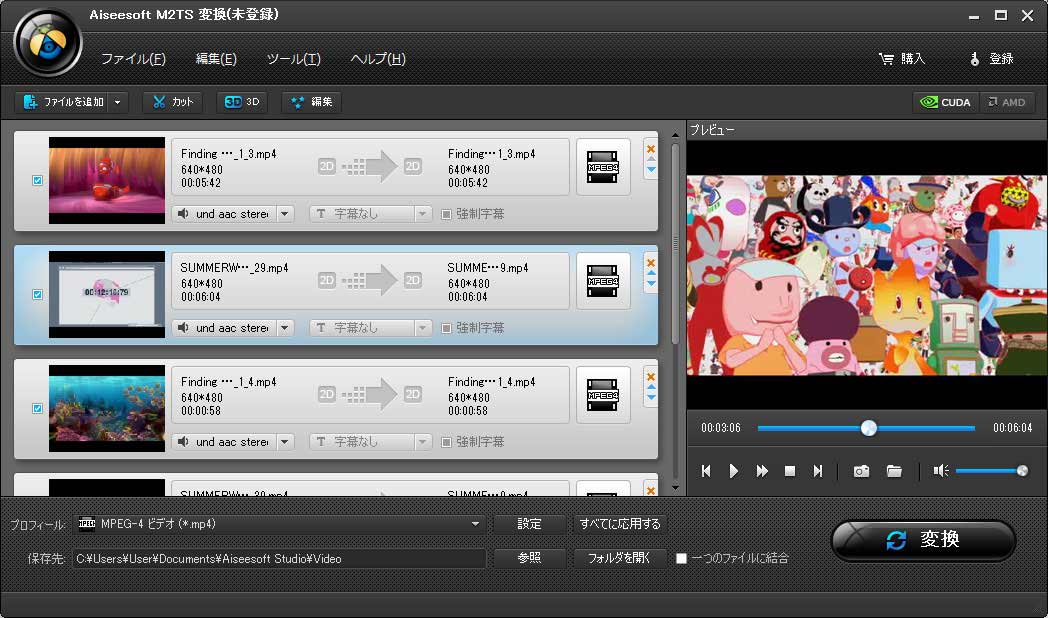Image resolution: width=1048 pixels, height=618 pixels.
Task: Click the preview playback progress slider
Action: [866, 428]
